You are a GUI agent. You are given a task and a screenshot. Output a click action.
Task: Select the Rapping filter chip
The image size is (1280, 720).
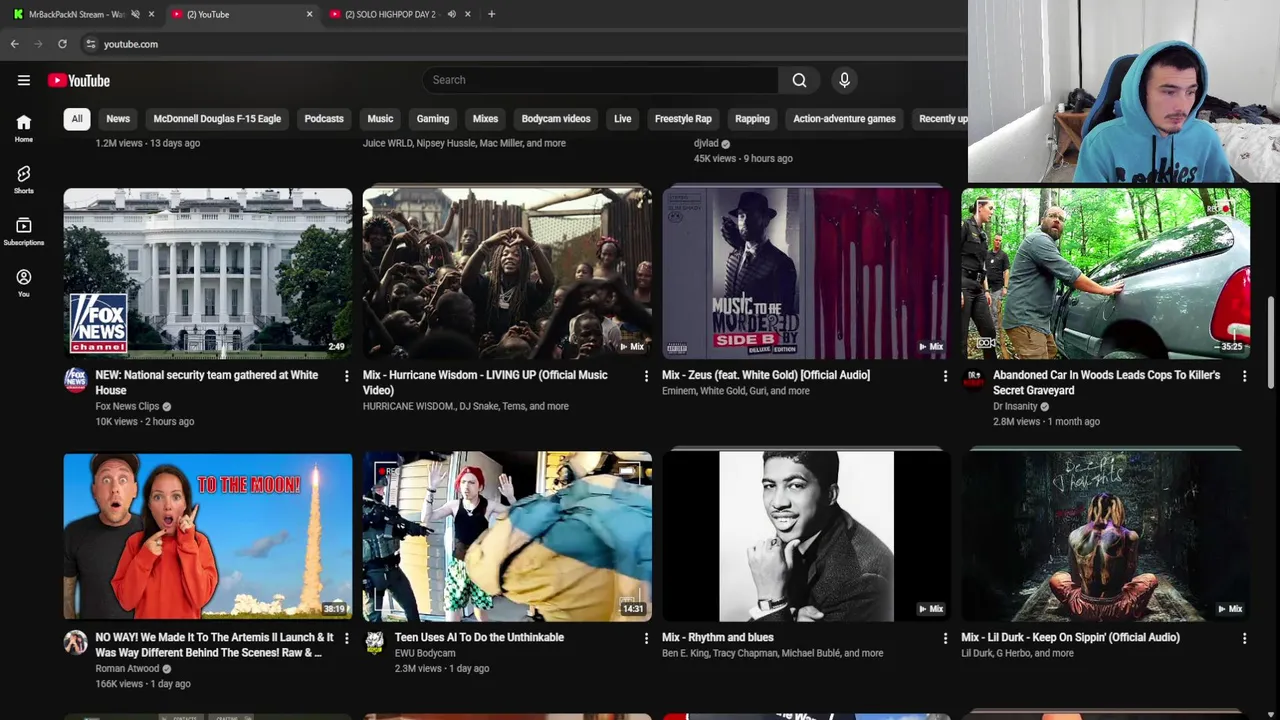[752, 119]
